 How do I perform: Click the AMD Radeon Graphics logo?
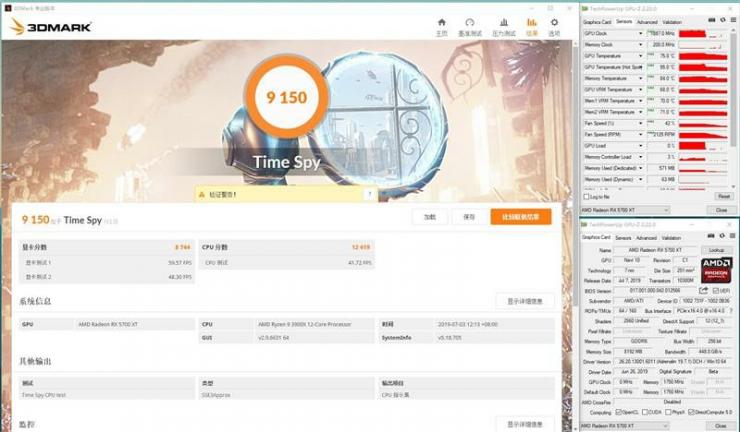716,270
